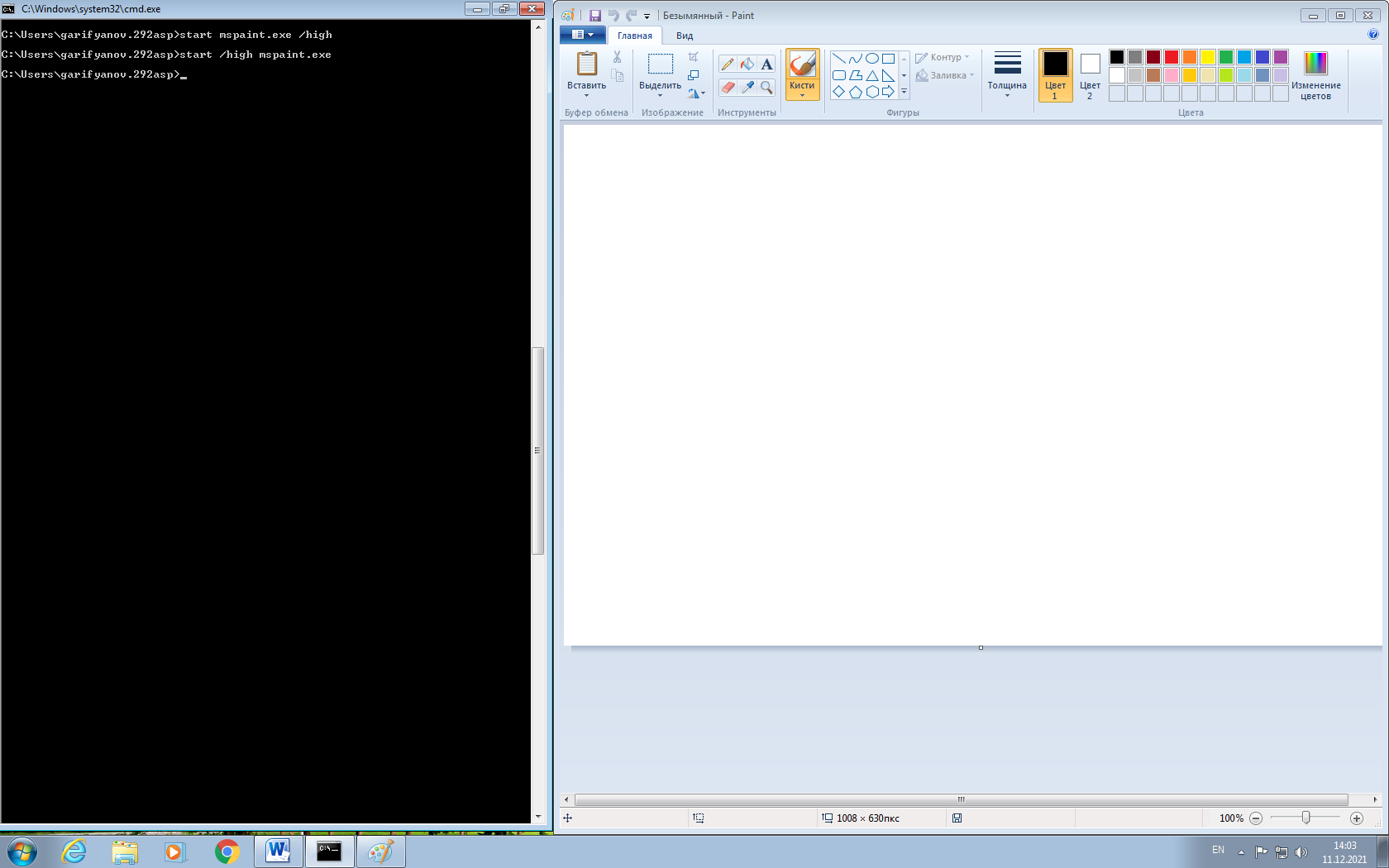Open the Customize Quick Access Toolbar arrow

(647, 16)
